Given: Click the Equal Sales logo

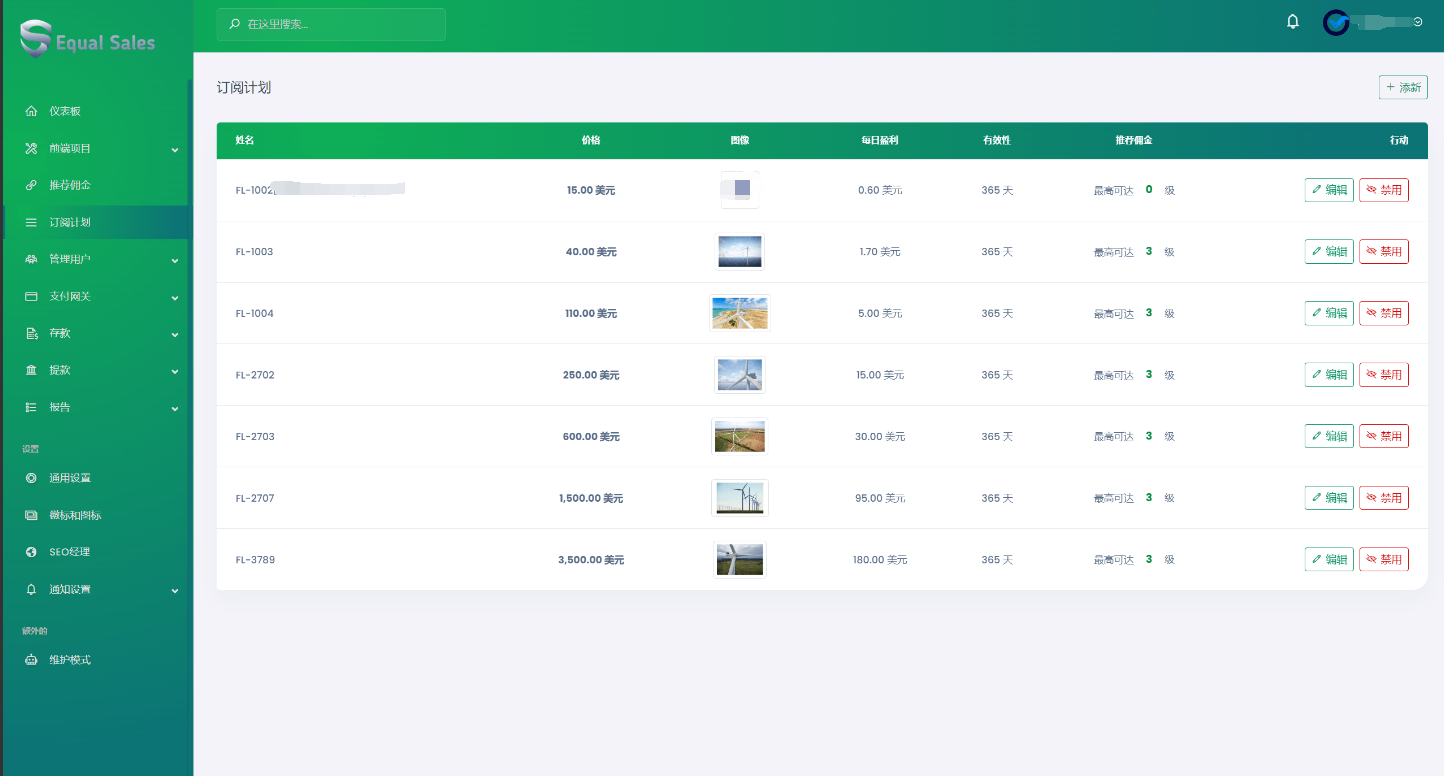Looking at the screenshot, I should pos(88,40).
